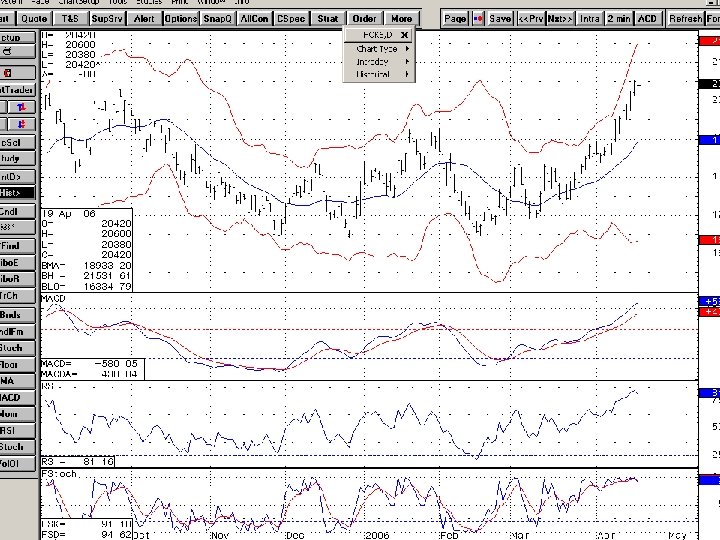Click the Chart Type submenu arrow

tap(407, 49)
